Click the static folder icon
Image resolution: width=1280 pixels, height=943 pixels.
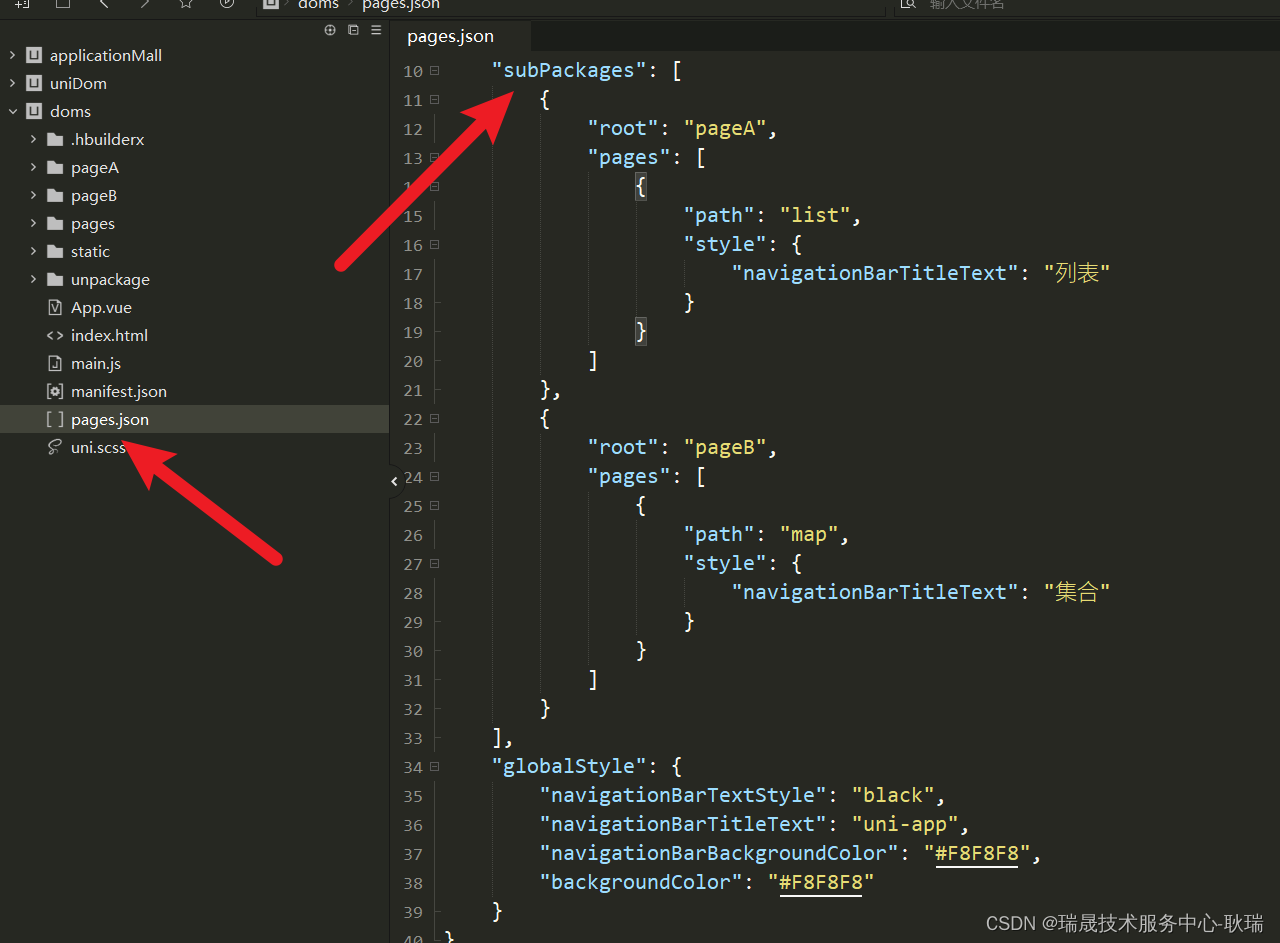tap(55, 252)
